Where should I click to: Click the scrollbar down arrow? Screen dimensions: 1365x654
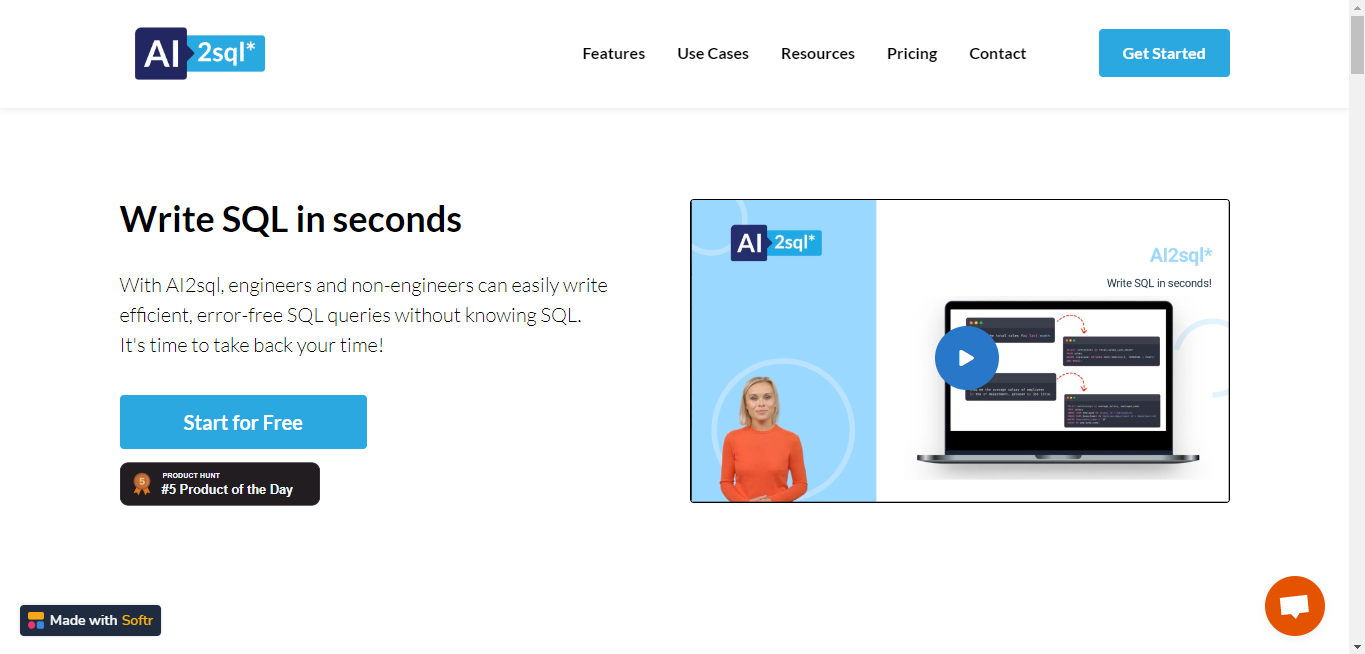click(1357, 646)
